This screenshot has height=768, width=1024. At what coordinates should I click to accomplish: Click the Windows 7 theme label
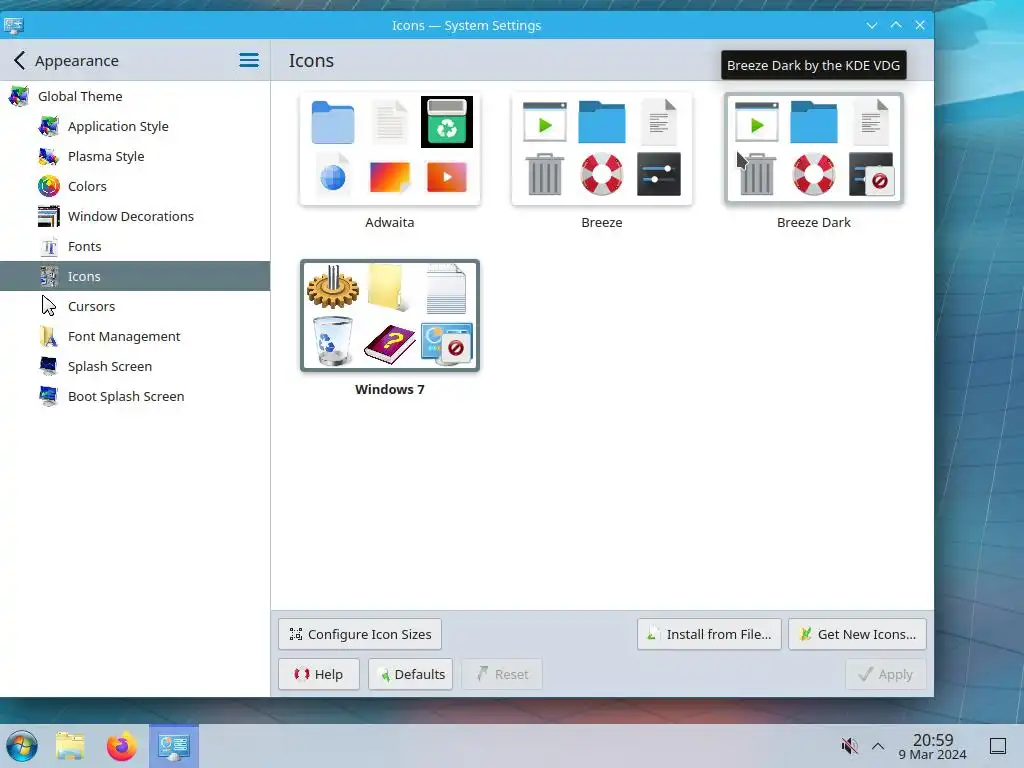point(390,389)
